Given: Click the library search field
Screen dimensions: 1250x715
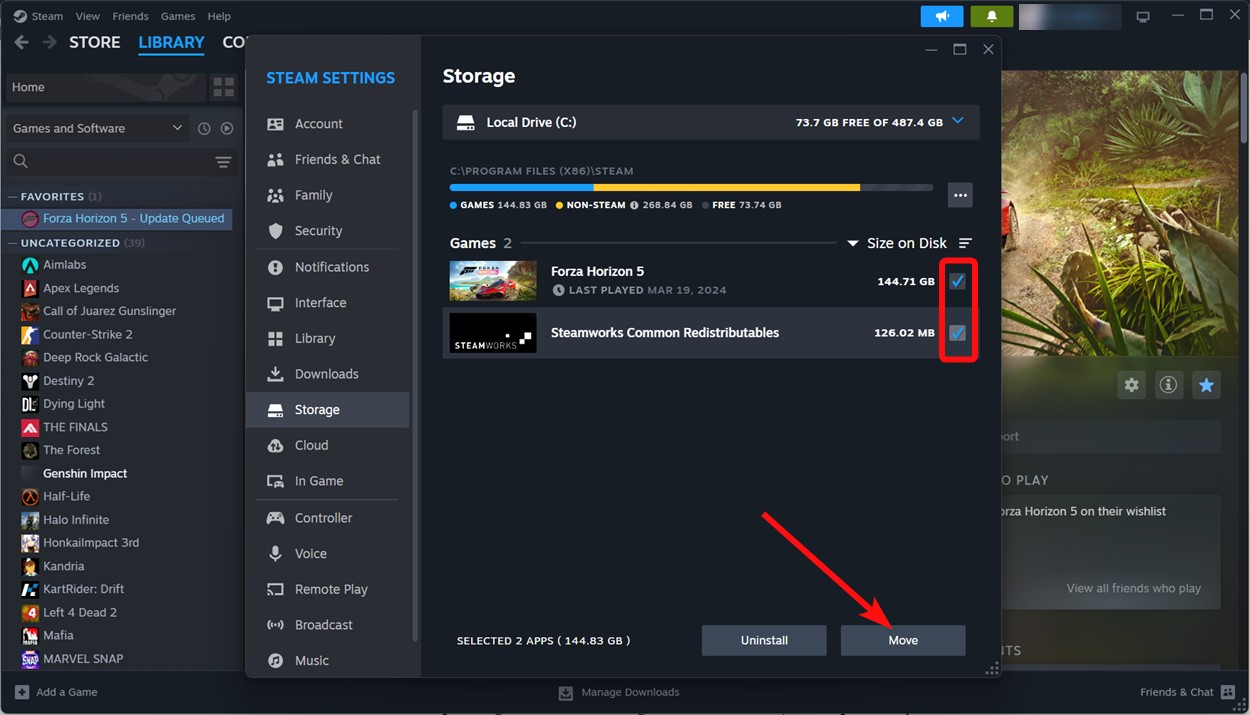Looking at the screenshot, I should [110, 162].
